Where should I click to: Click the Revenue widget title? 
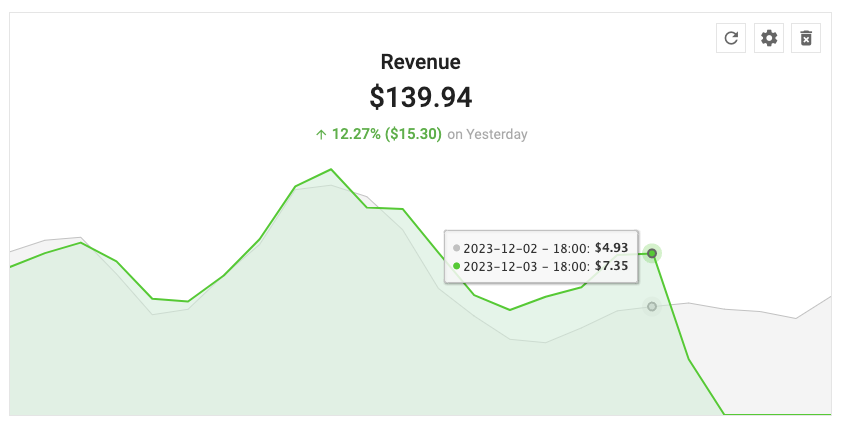421,62
